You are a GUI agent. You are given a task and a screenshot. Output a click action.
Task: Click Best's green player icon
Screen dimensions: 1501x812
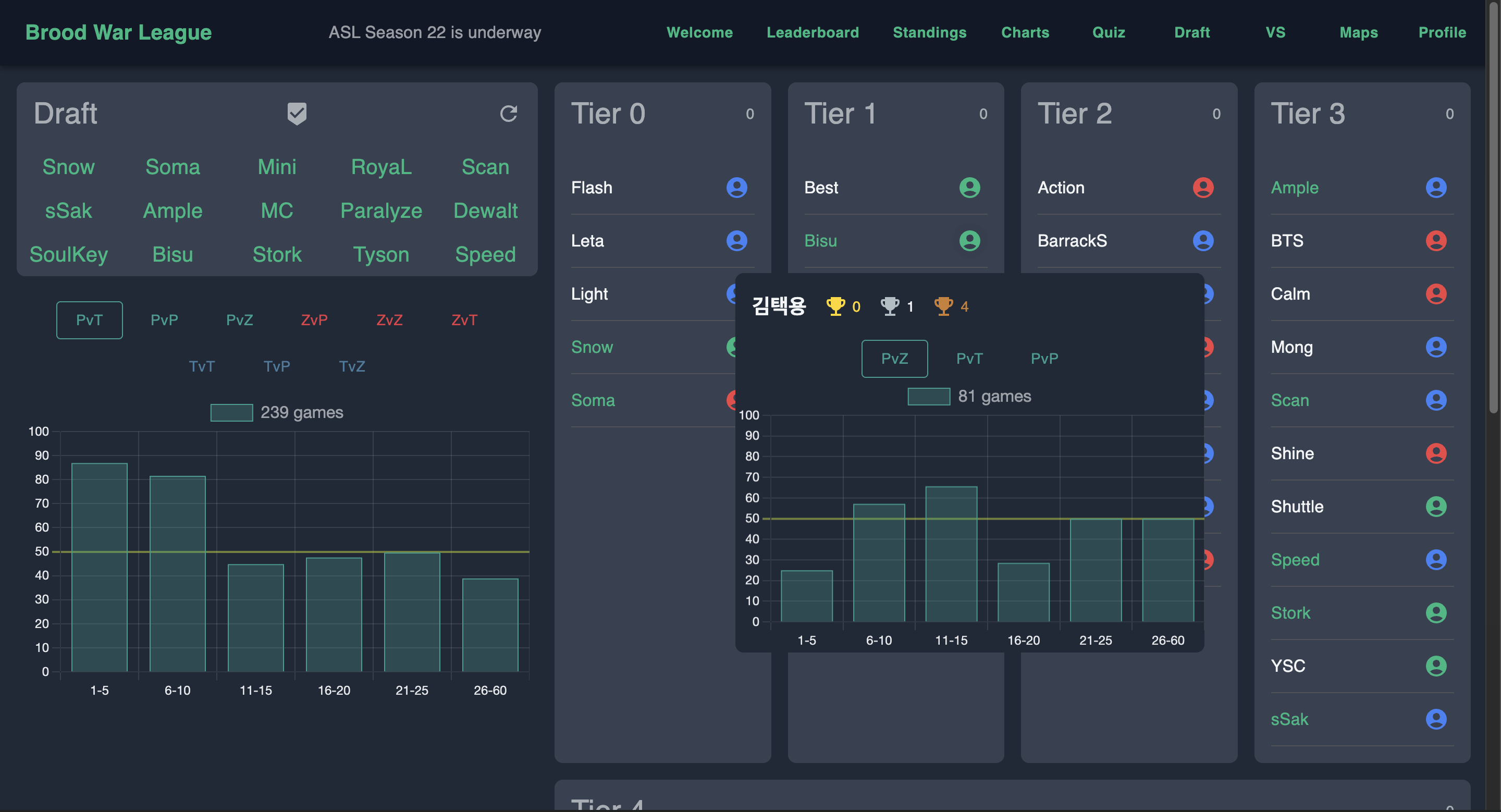click(x=969, y=188)
